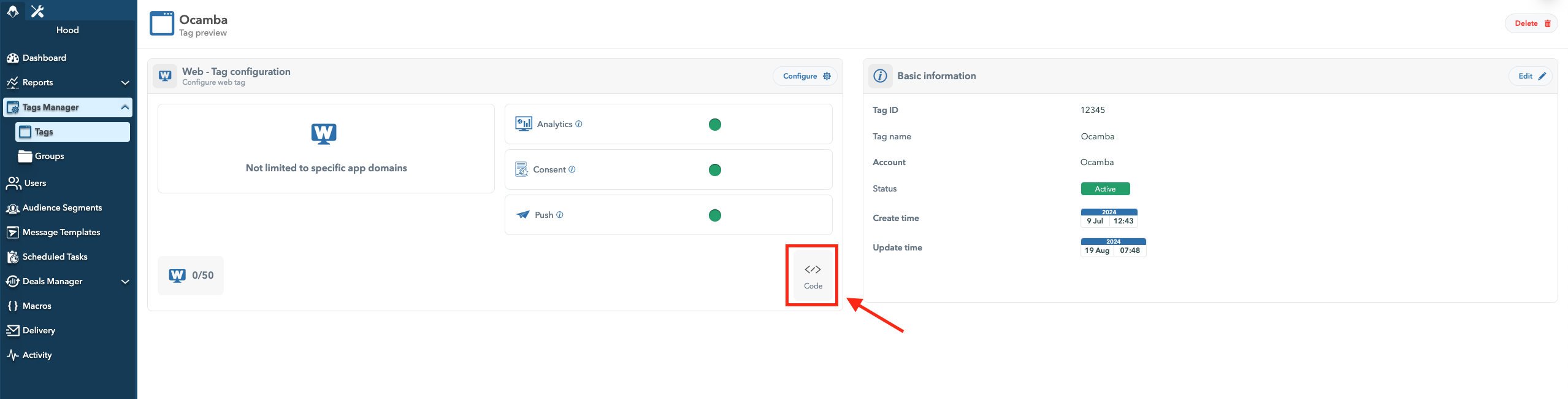Toggle the Push green status indicator
The image size is (1568, 399).
tap(715, 215)
